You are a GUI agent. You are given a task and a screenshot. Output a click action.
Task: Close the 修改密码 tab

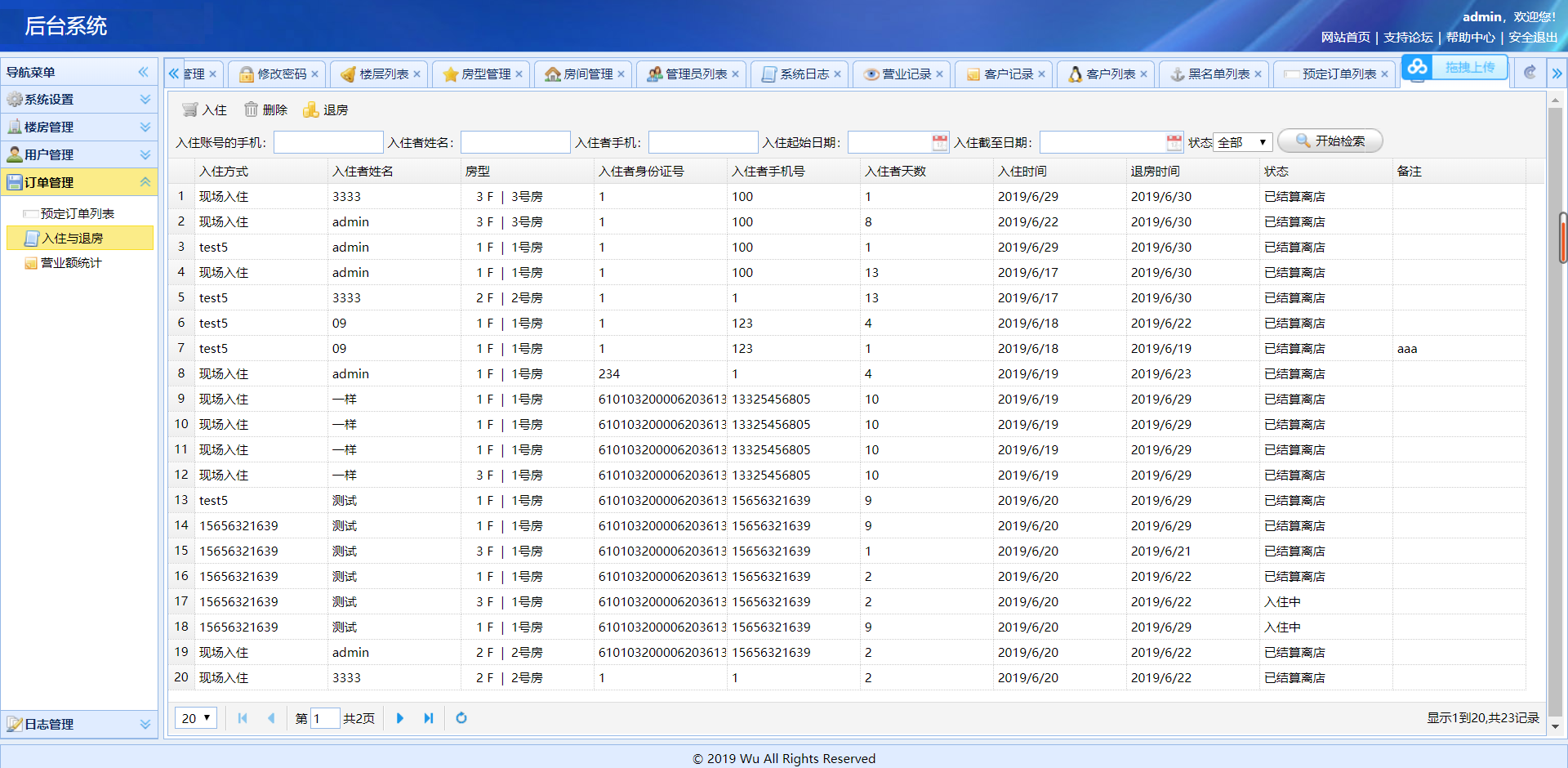(x=314, y=74)
